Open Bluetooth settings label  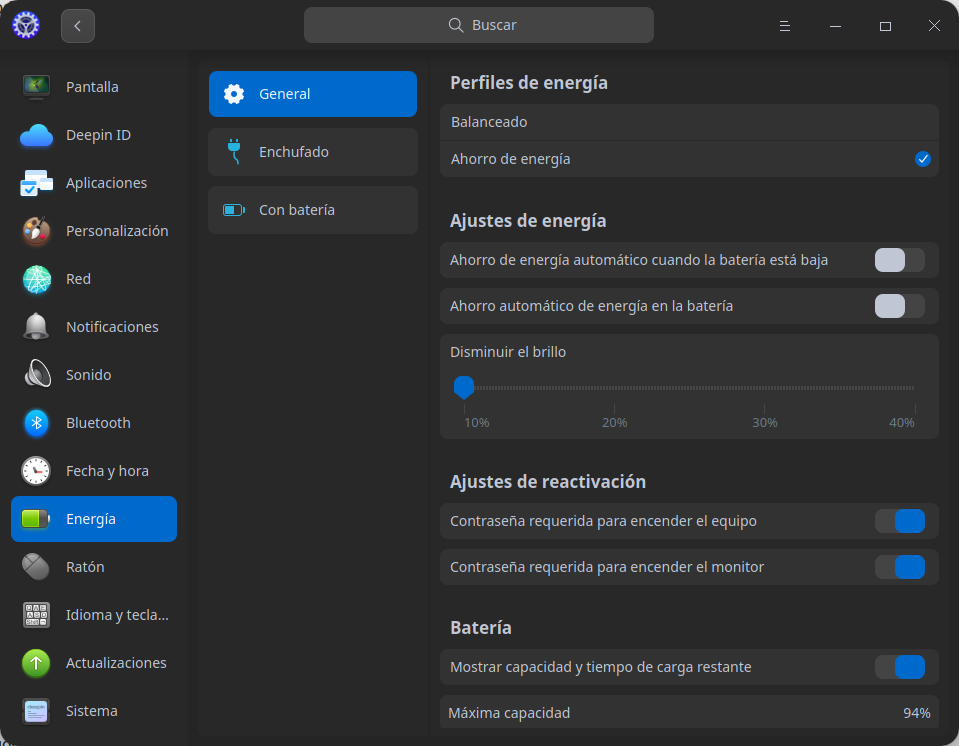coord(98,423)
